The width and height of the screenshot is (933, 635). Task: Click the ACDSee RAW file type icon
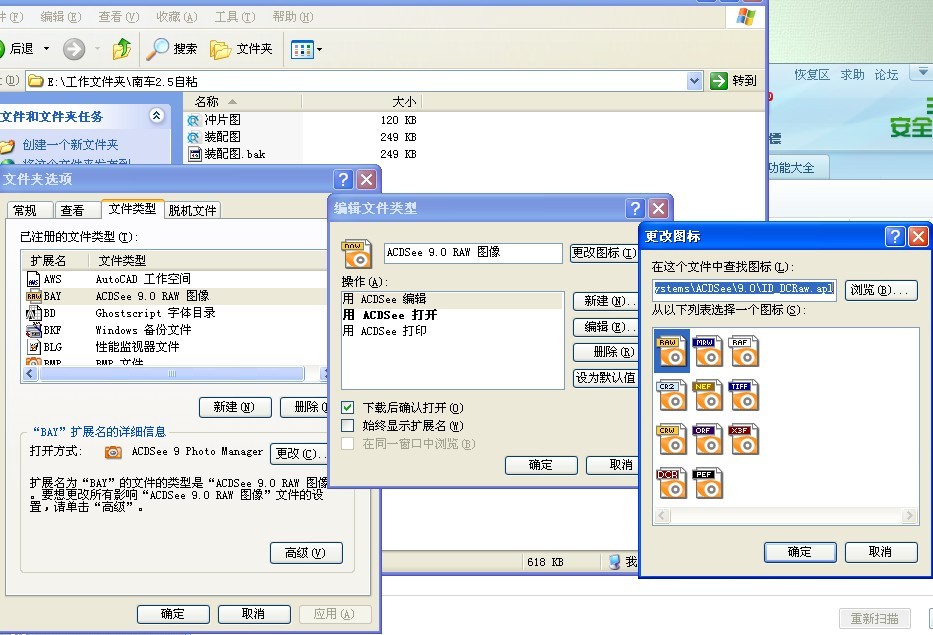point(357,254)
